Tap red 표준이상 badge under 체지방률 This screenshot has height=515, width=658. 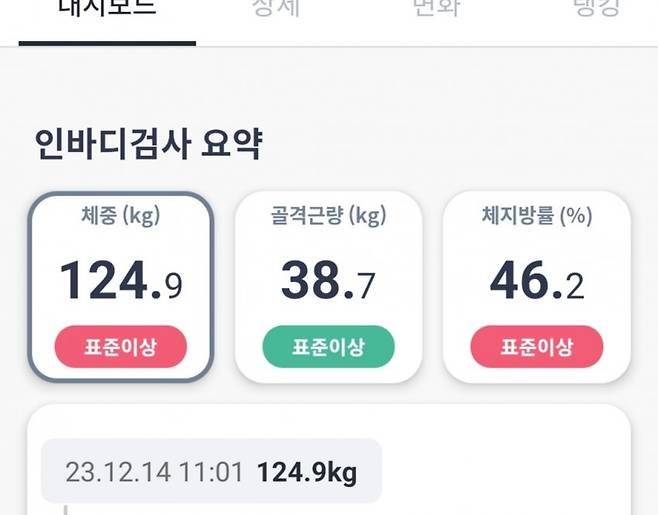click(537, 347)
